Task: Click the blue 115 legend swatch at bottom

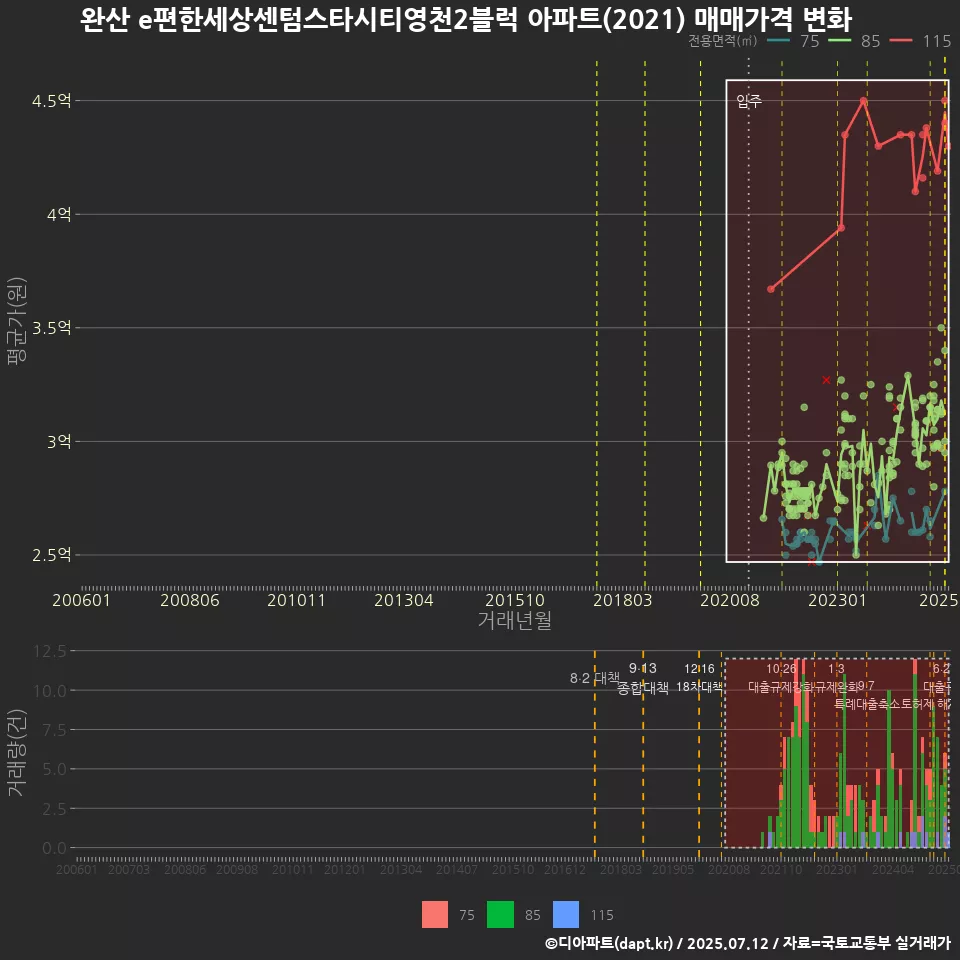Action: pos(566,915)
